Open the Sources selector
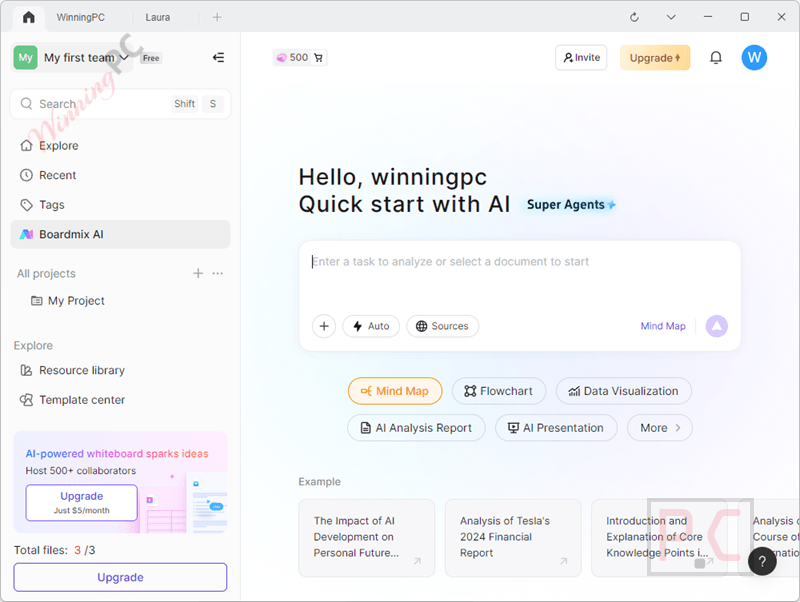The width and height of the screenshot is (800, 602). pos(442,327)
